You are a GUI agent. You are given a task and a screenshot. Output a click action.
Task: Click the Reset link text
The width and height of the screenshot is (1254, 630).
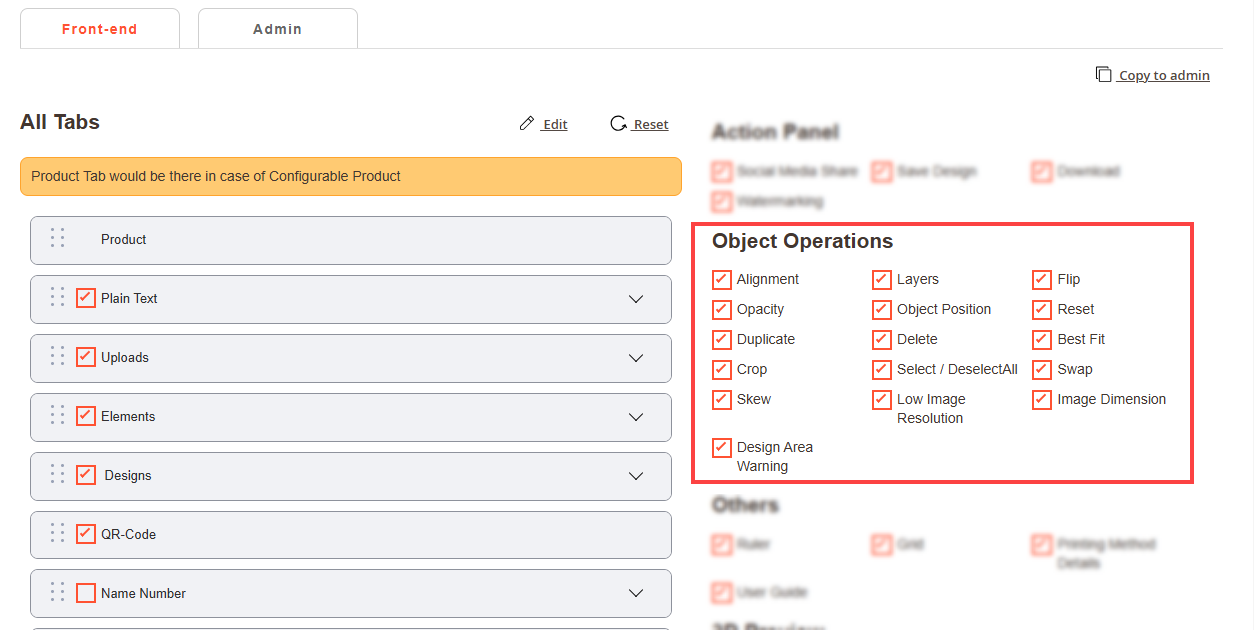tap(651, 124)
